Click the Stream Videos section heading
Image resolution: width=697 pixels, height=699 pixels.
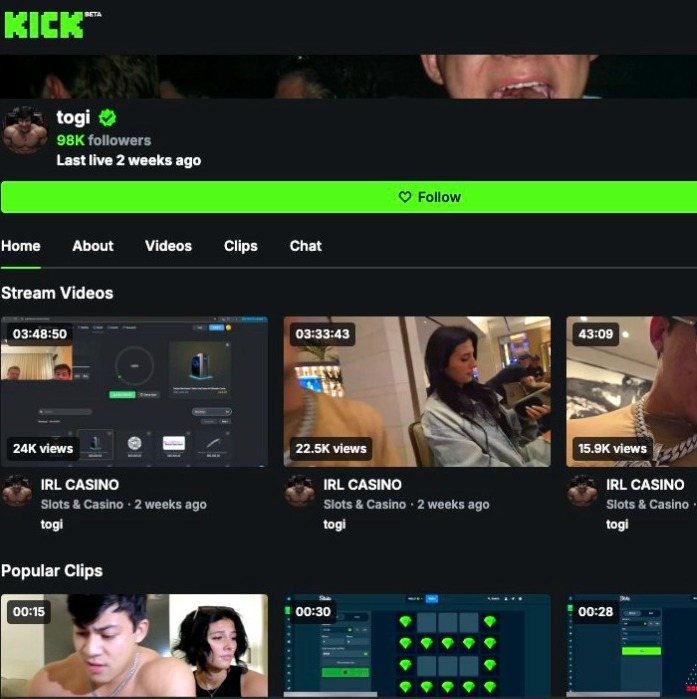57,293
